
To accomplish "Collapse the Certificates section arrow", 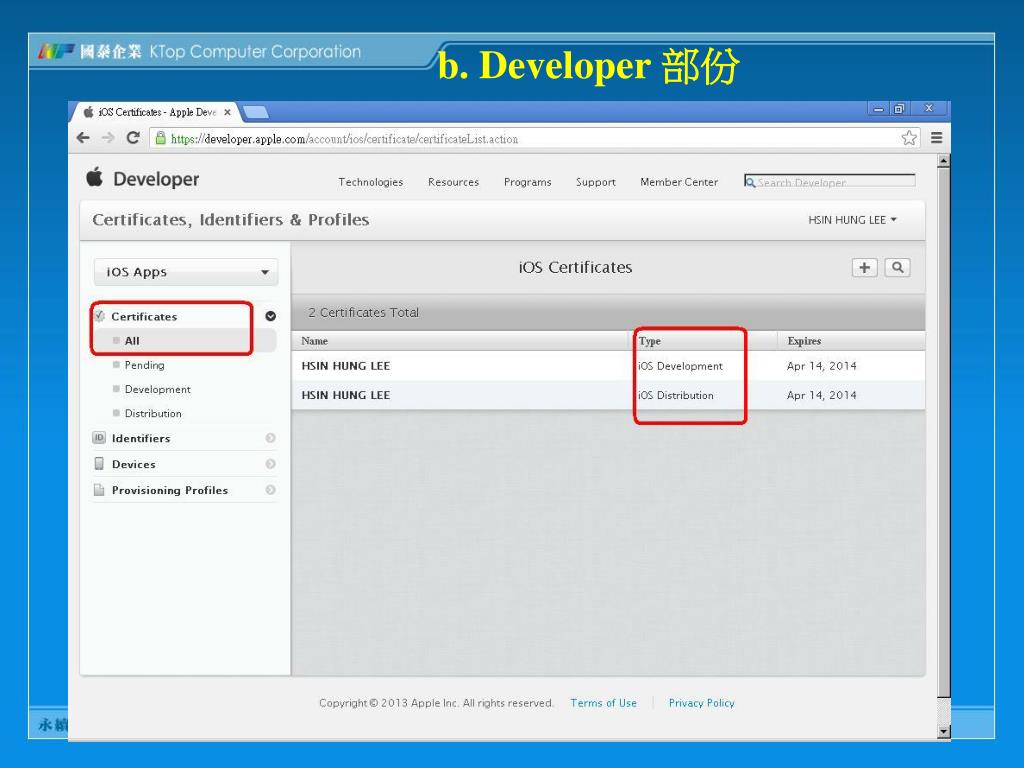I will click(x=270, y=316).
